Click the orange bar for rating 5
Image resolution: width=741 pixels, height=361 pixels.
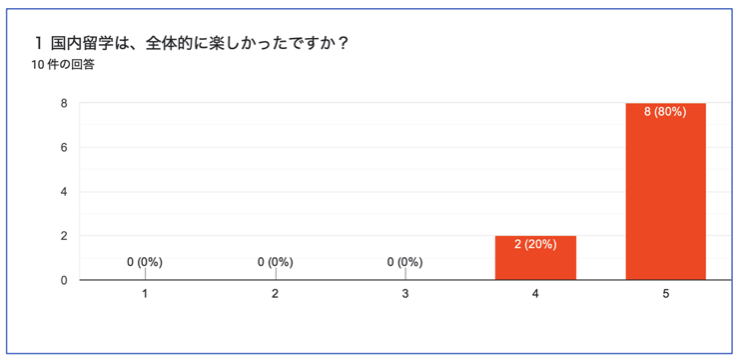tap(665, 191)
